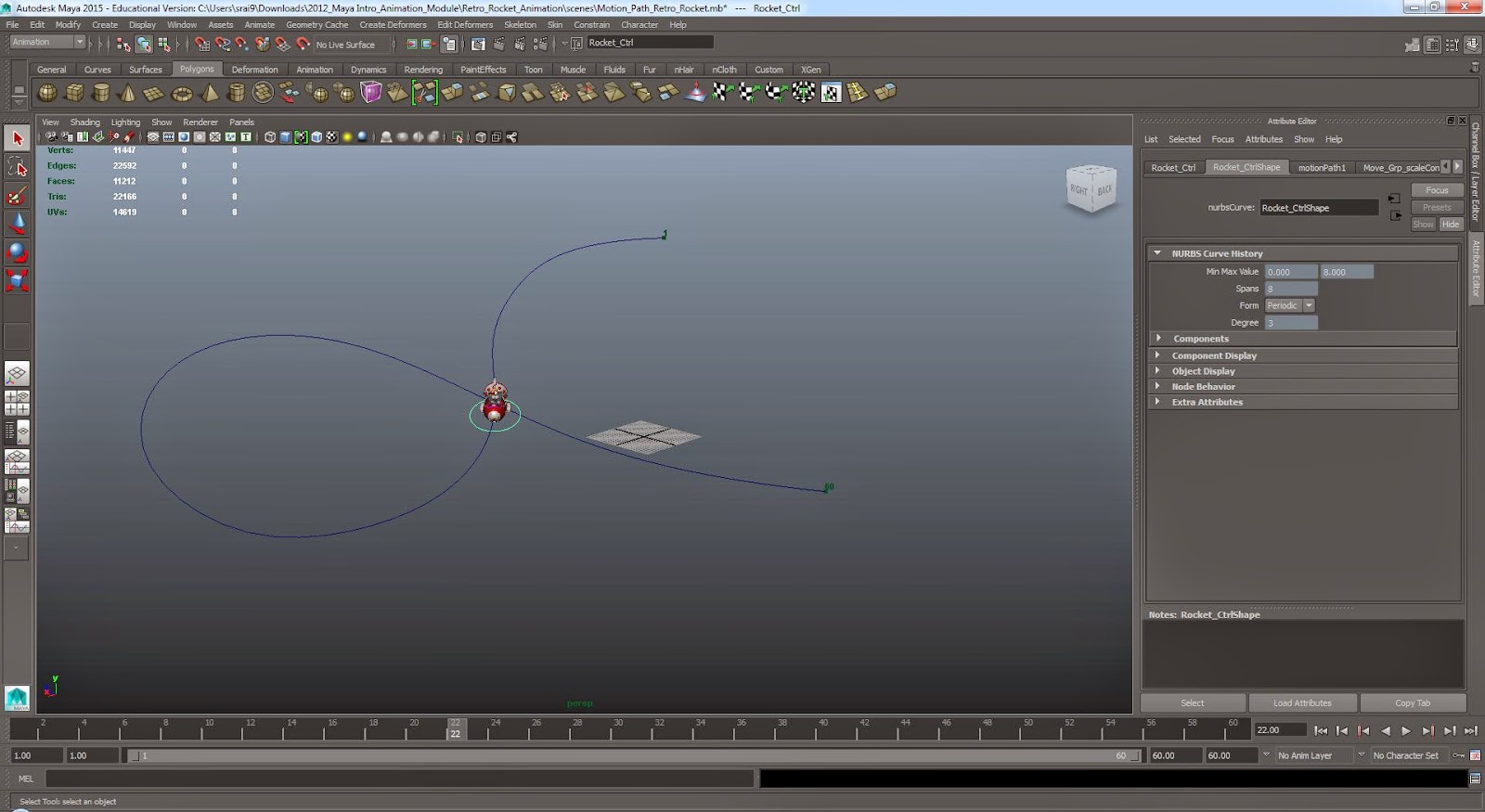Open the motionPath1 attribute tab
The width and height of the screenshot is (1485, 812).
[1322, 168]
